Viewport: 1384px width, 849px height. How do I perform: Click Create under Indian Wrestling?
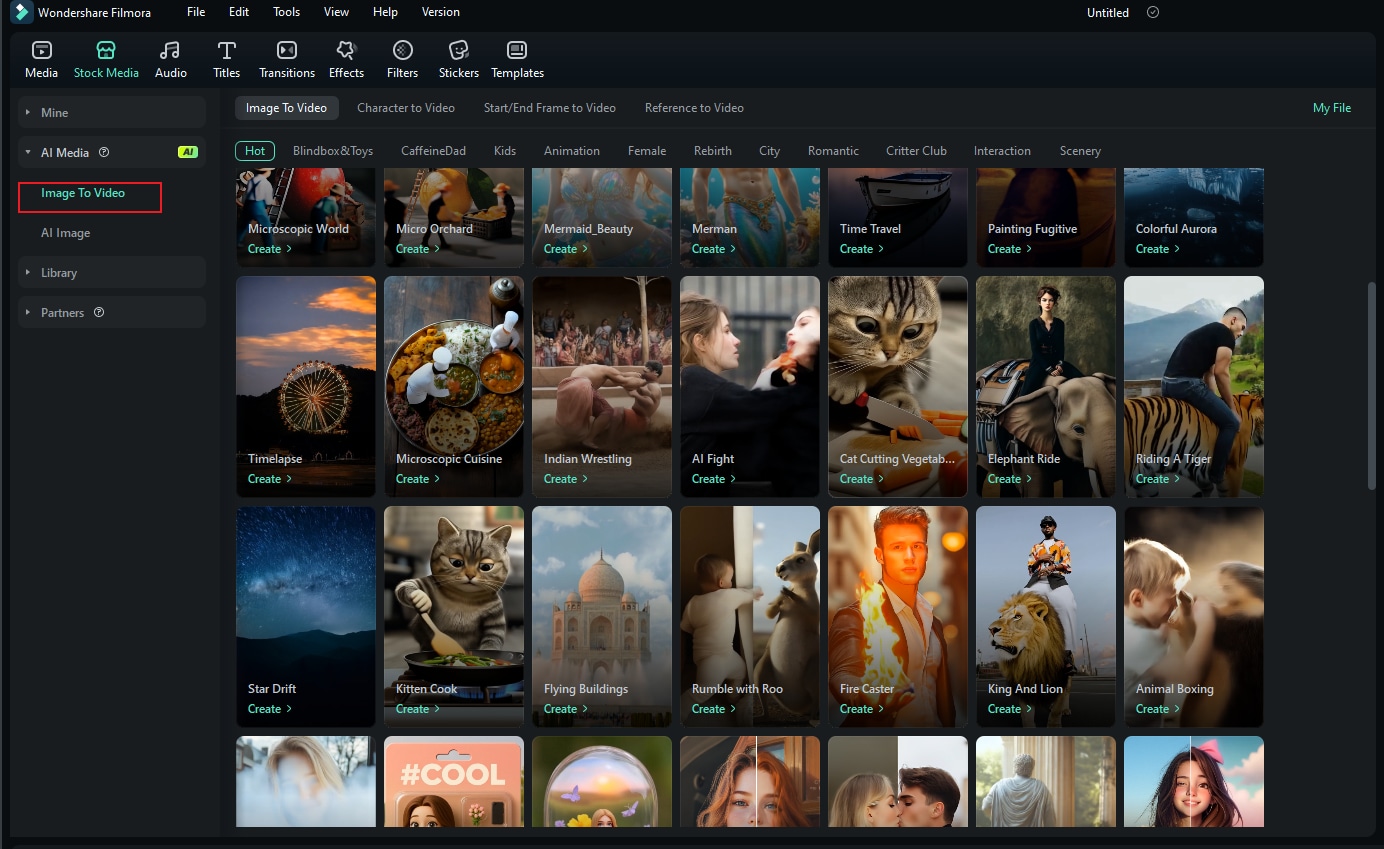[x=566, y=479]
